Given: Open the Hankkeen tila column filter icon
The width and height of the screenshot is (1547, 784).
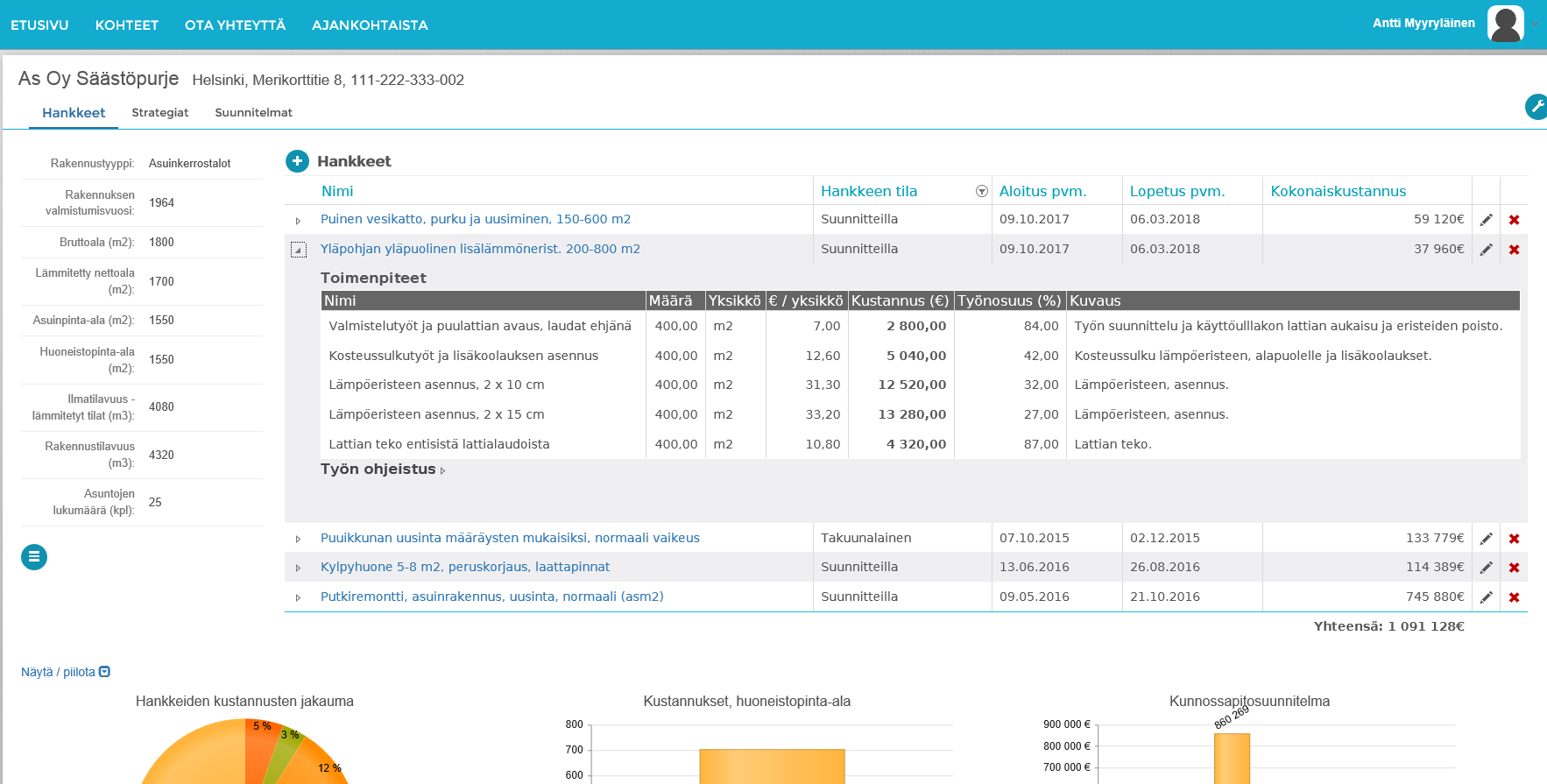Looking at the screenshot, I should (982, 191).
